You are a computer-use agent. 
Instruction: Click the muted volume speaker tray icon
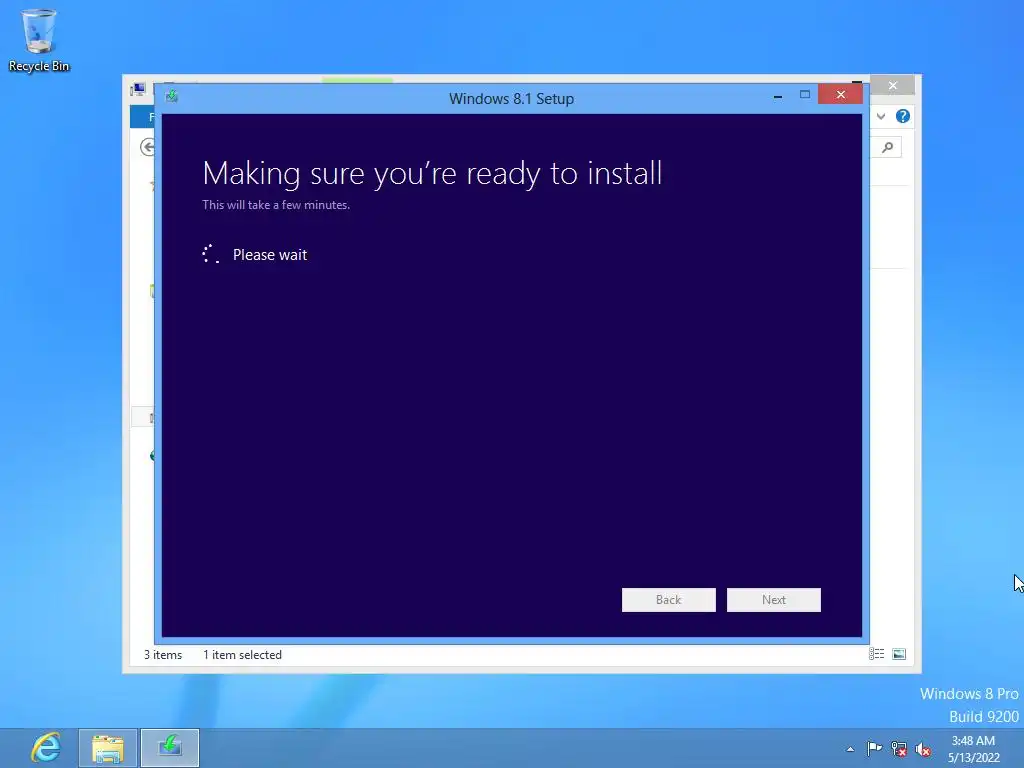click(x=923, y=749)
